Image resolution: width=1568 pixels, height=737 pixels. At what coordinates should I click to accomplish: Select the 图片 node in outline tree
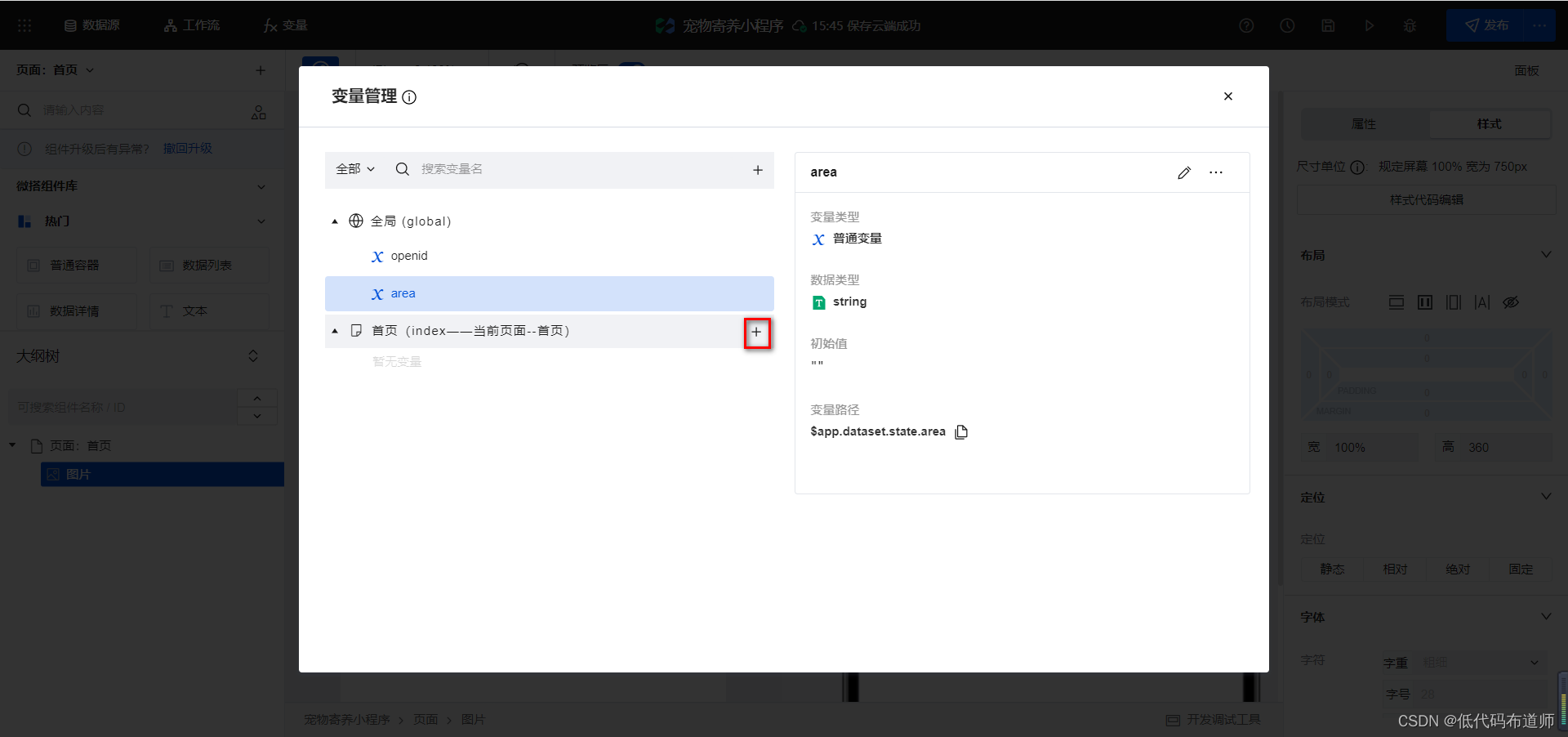163,475
